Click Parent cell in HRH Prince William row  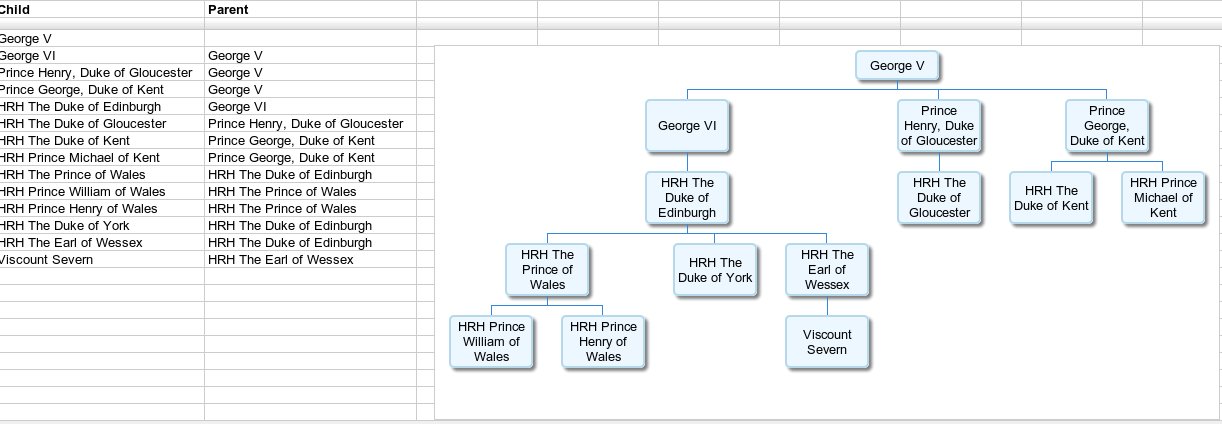point(310,191)
